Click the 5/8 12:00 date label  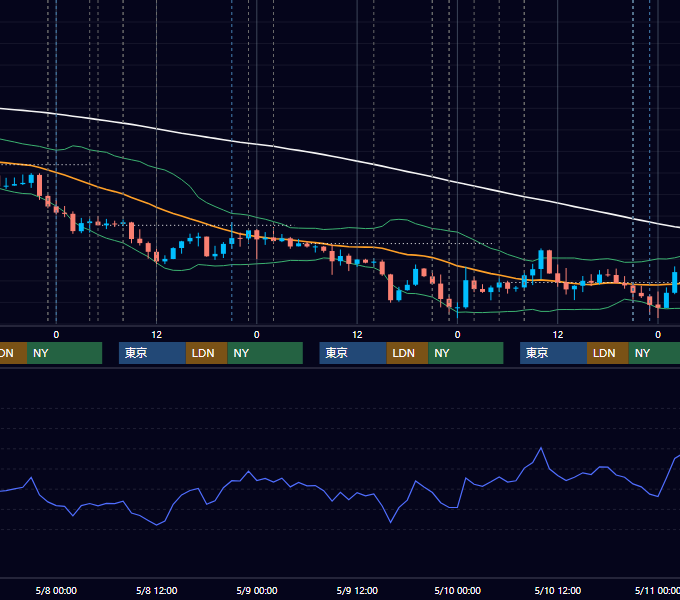[157, 590]
